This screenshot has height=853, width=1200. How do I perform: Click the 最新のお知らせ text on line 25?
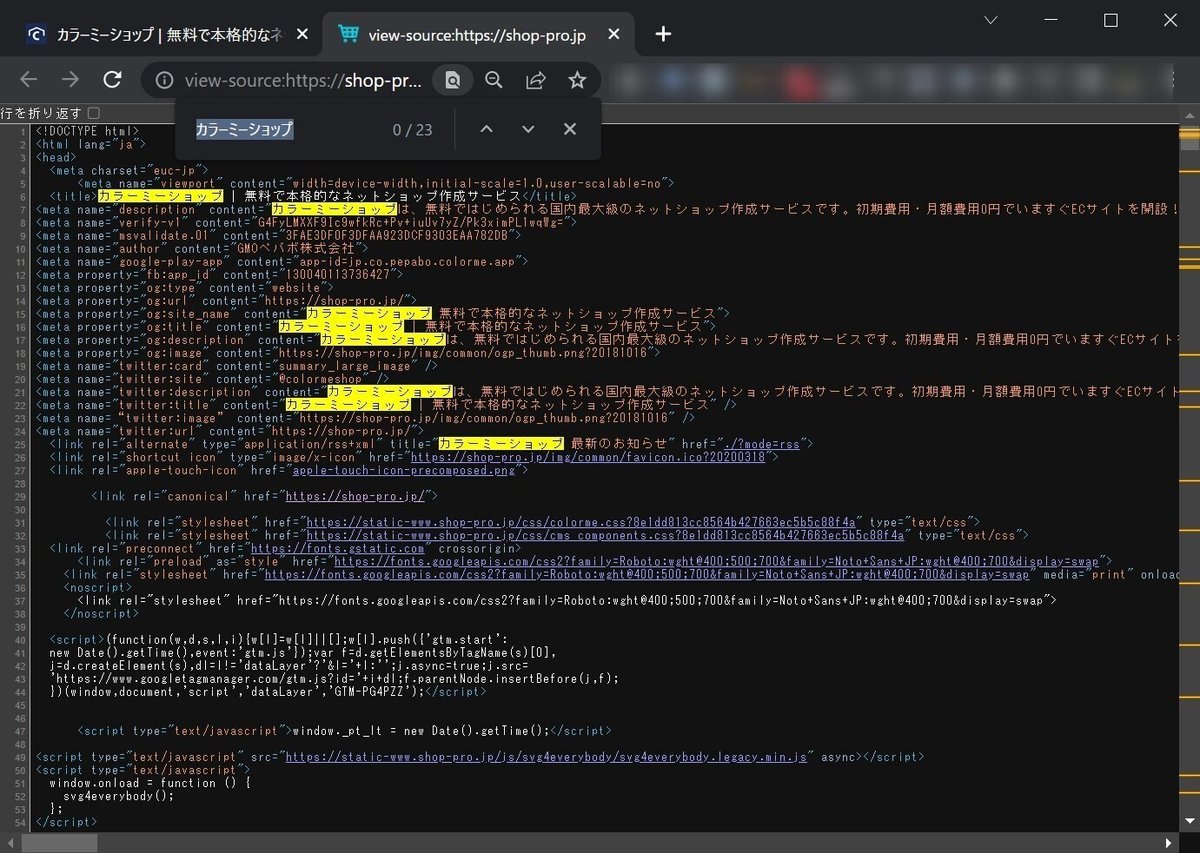[x=618, y=443]
